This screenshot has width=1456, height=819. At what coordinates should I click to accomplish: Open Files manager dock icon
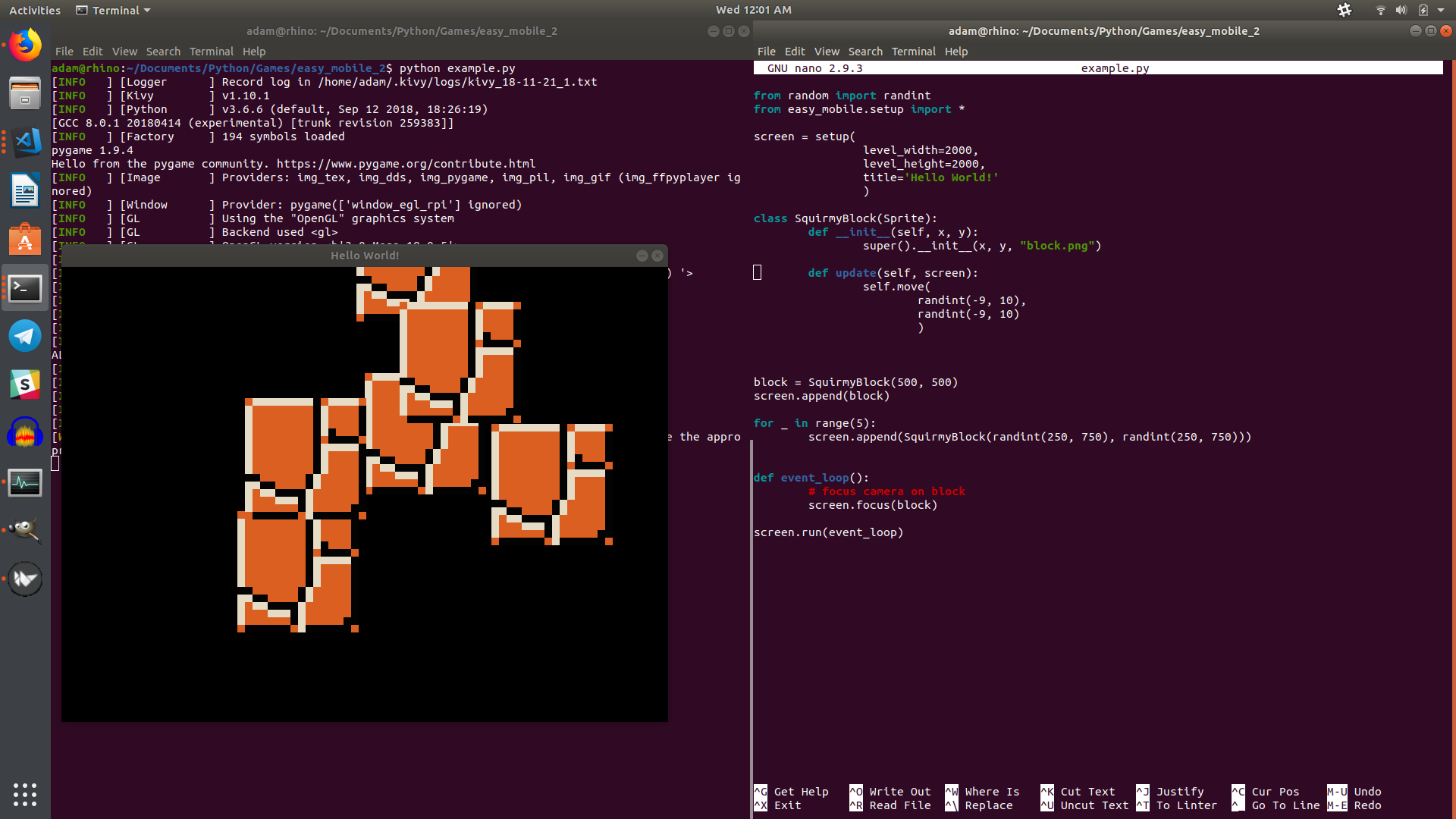[x=25, y=94]
